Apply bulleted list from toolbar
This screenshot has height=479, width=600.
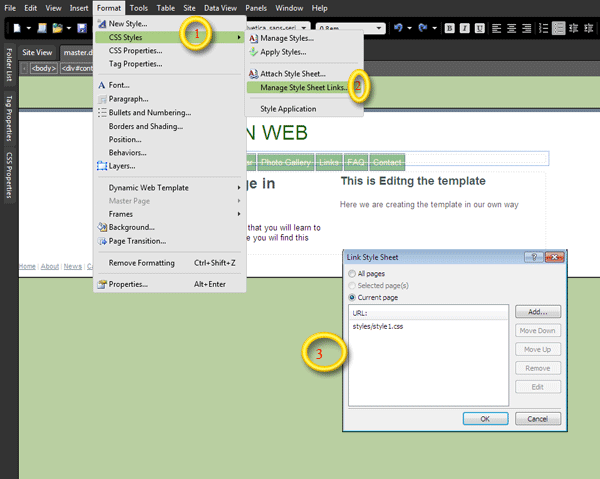tap(559, 28)
